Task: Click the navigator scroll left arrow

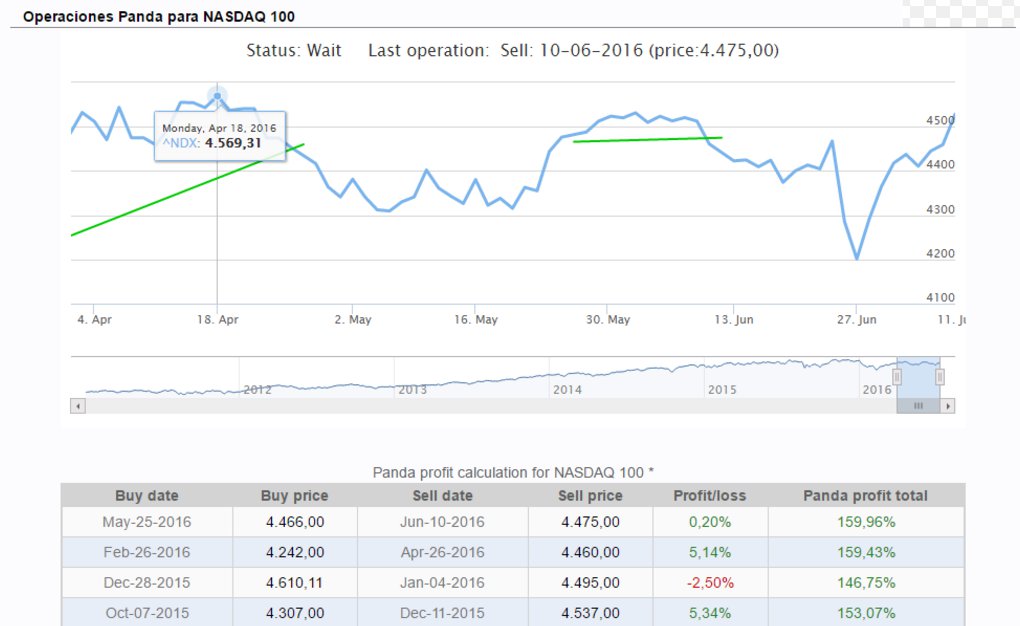Action: (78, 407)
